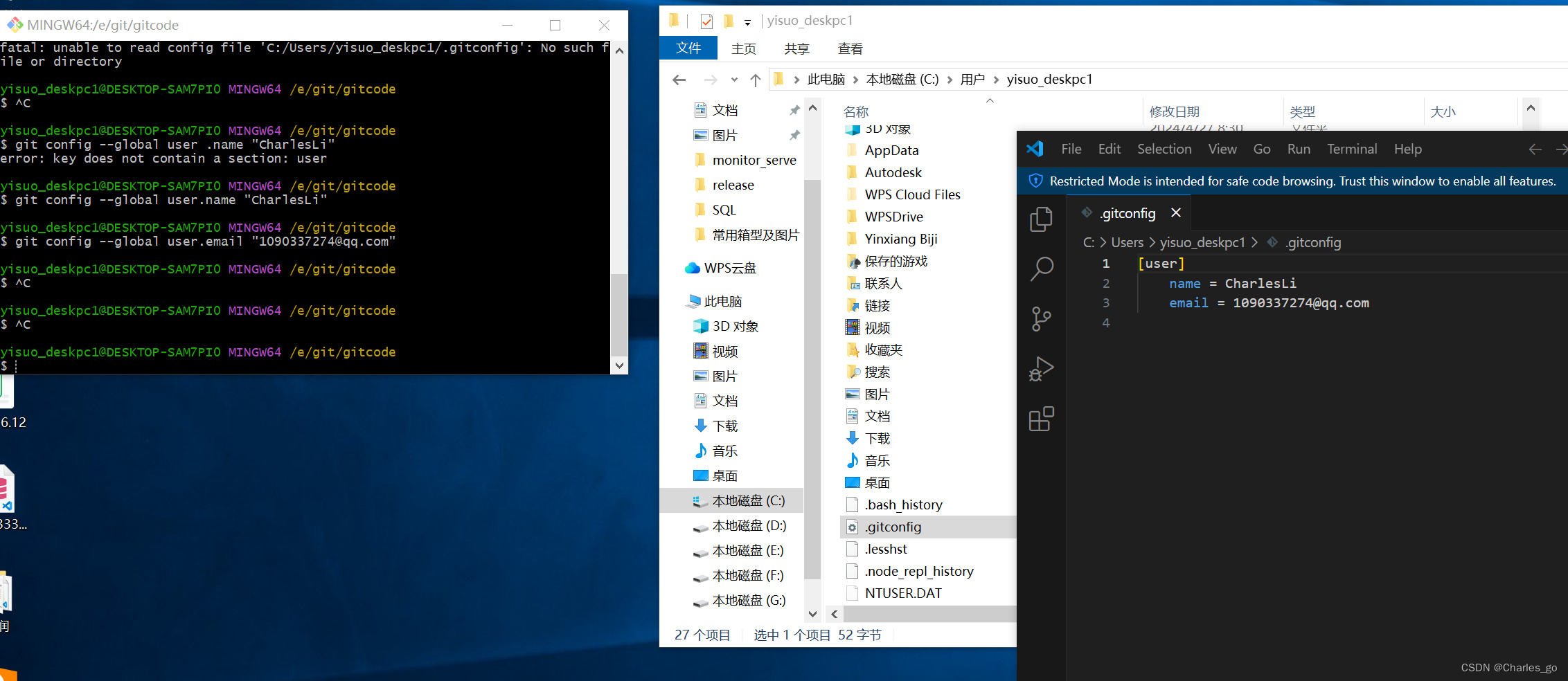Sort by 大小 column header

coord(1443,111)
